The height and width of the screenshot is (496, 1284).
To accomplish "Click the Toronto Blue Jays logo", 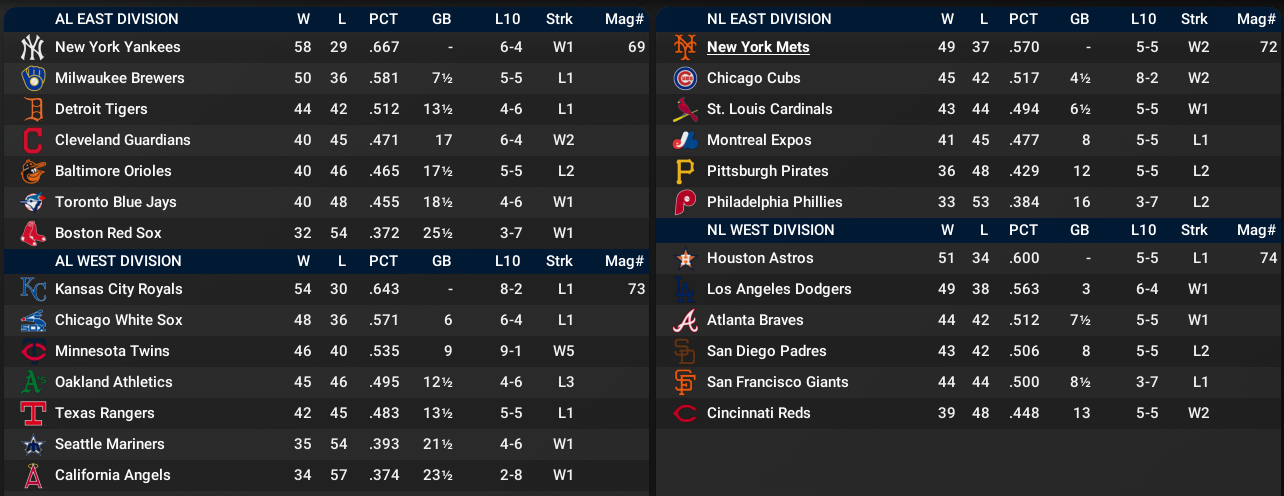I will pyautogui.click(x=33, y=202).
